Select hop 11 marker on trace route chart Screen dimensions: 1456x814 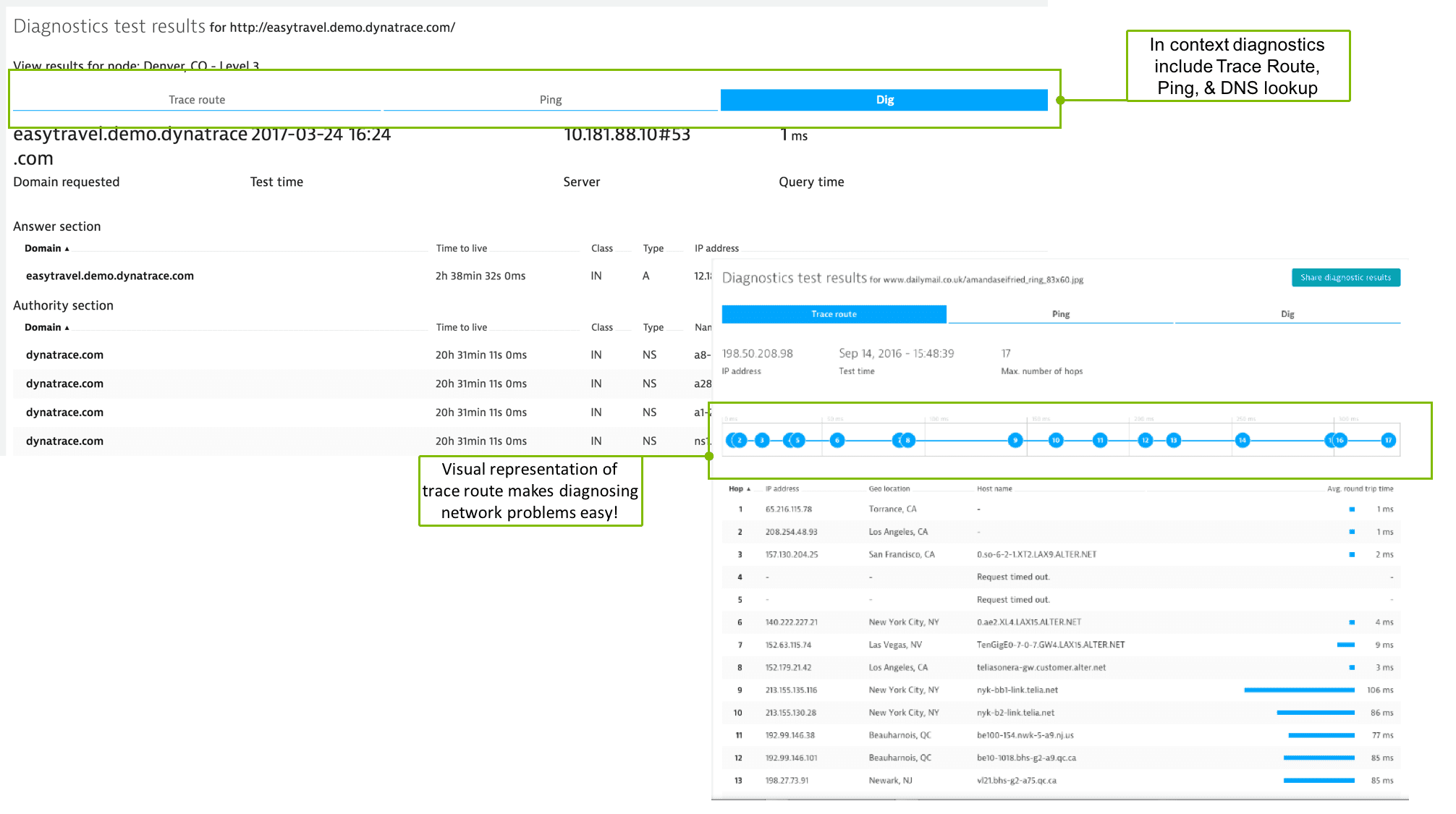pos(1100,440)
